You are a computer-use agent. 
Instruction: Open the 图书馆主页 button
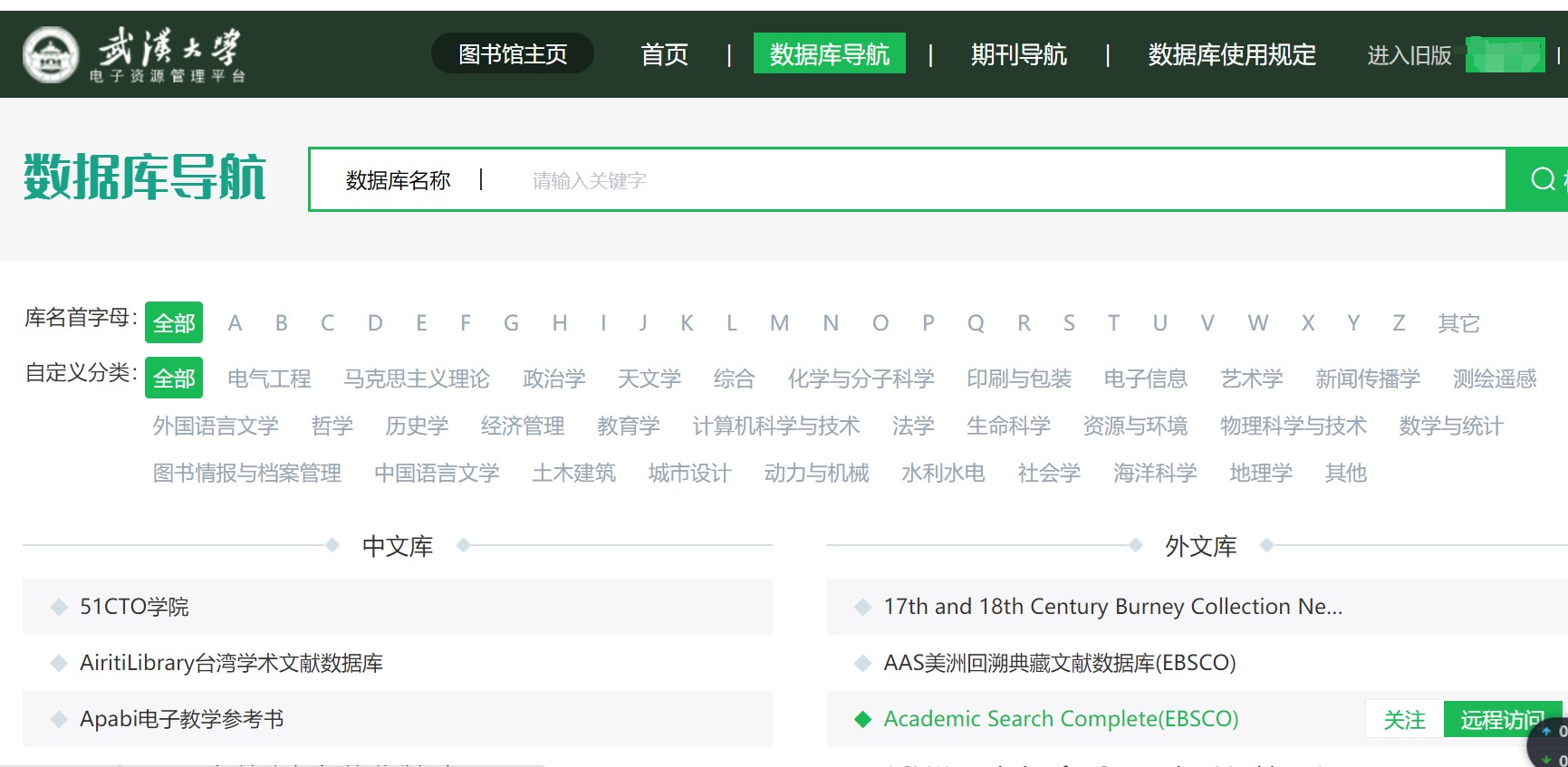tap(513, 54)
